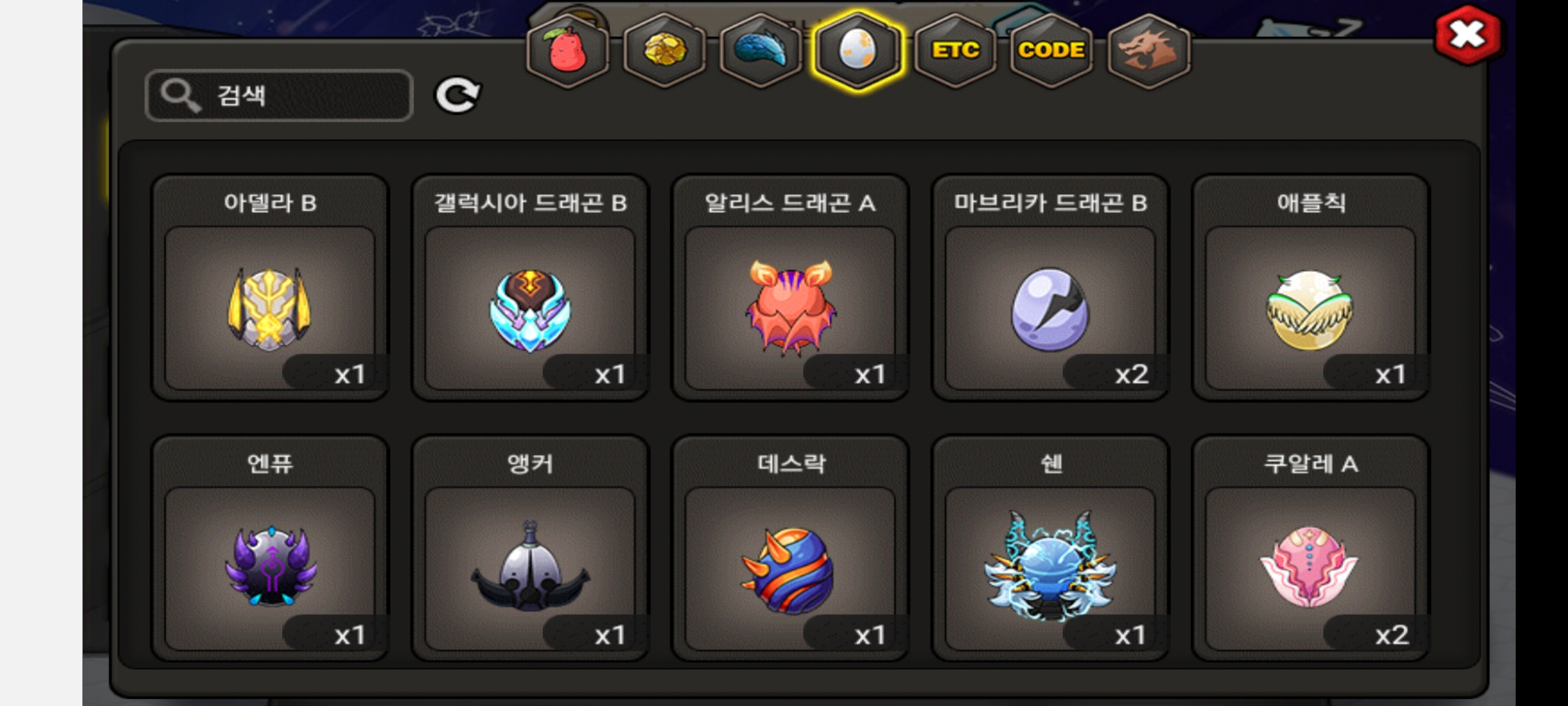Switch to the ETC tab

coord(955,50)
